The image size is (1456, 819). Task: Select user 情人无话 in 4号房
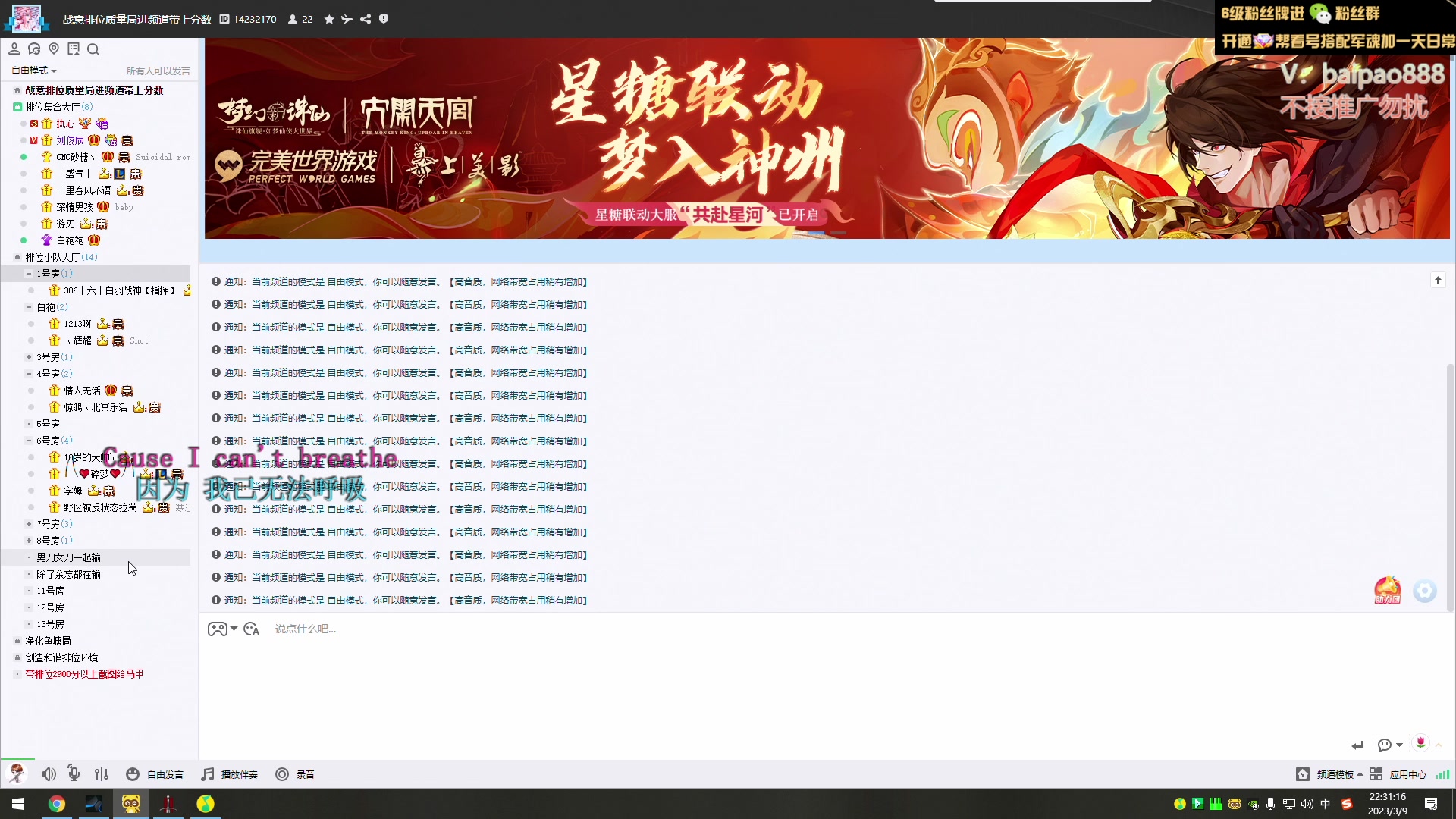82,391
